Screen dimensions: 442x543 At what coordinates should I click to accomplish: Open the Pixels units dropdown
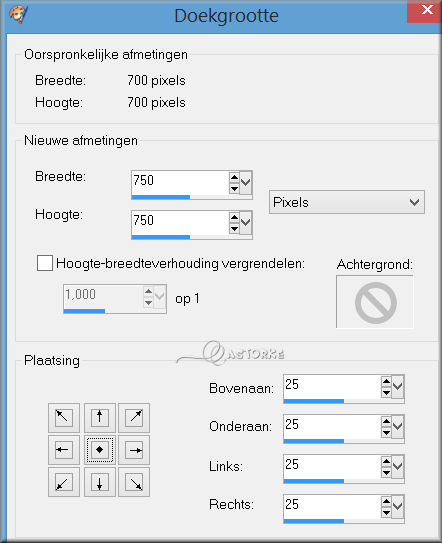[347, 202]
